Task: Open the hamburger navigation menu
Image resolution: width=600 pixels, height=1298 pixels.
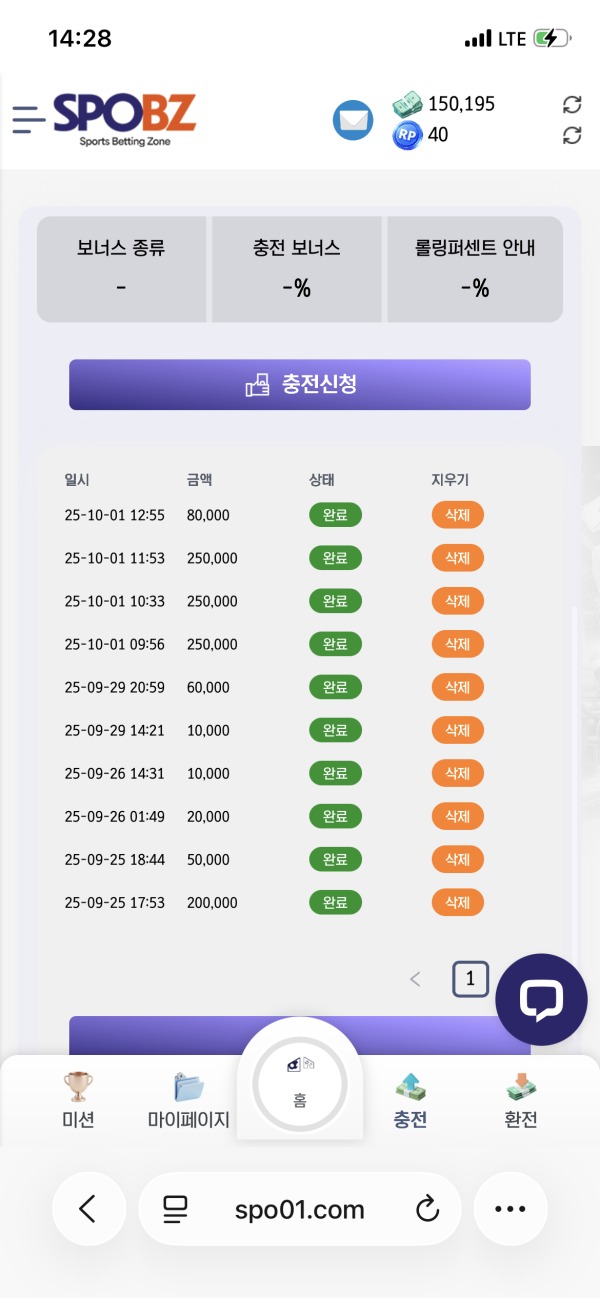Action: point(27,119)
